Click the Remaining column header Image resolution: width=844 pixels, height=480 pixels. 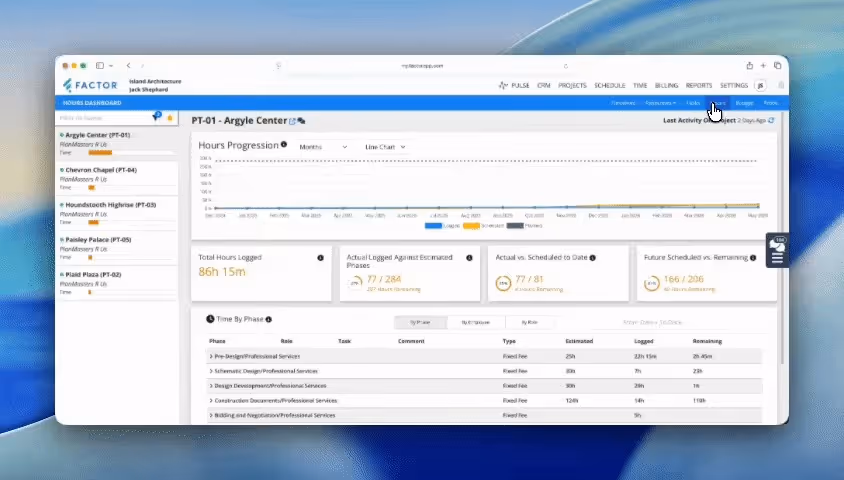[707, 341]
